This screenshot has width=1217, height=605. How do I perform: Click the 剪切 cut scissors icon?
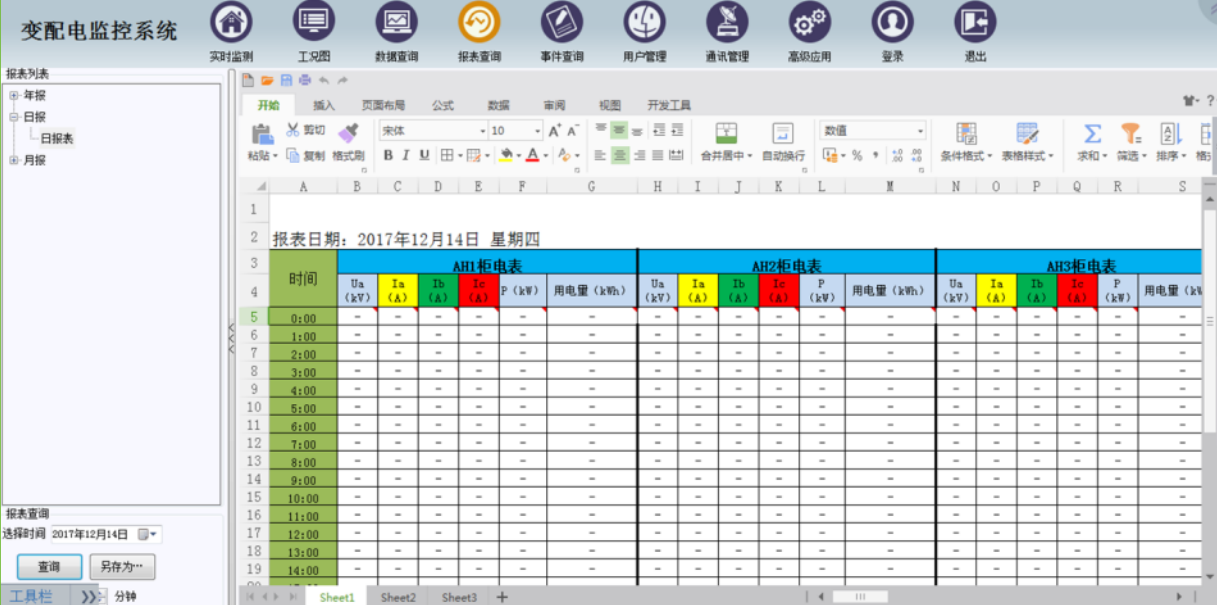click(293, 130)
